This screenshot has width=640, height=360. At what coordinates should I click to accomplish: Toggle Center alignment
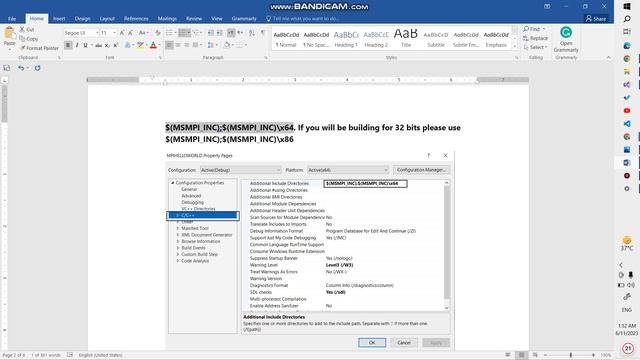178,45
